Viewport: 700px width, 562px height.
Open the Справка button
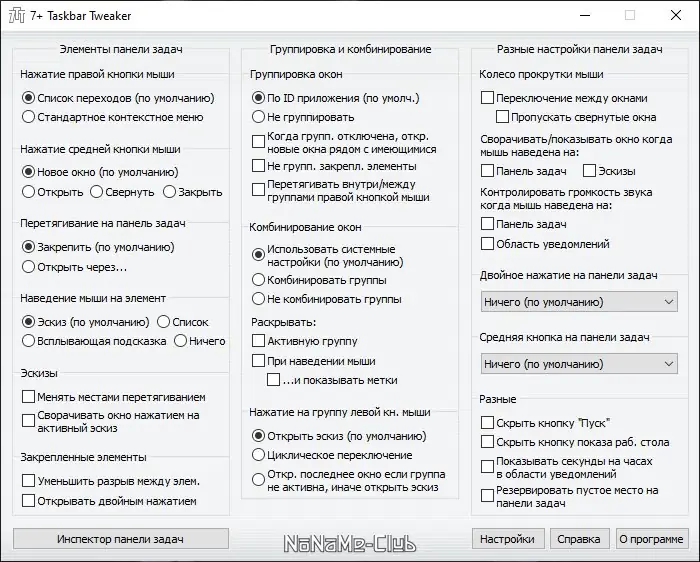tap(579, 539)
